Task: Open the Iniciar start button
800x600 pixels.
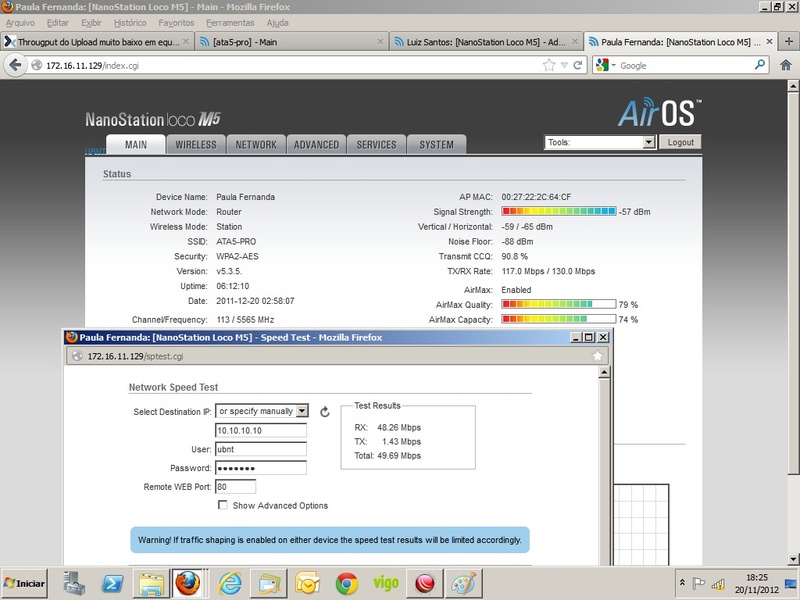Action: [x=24, y=583]
